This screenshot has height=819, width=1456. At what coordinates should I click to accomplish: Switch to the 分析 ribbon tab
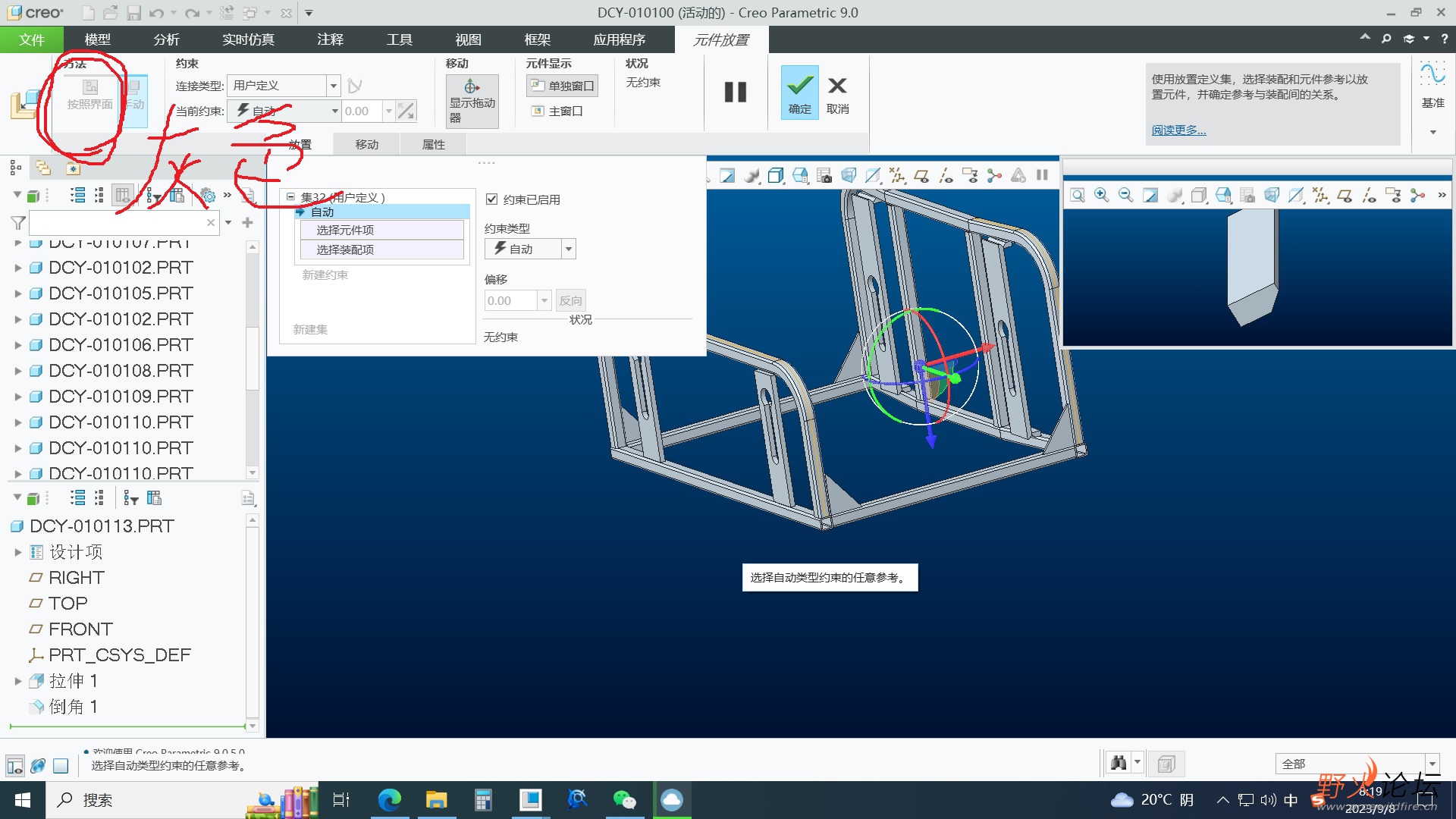tap(166, 39)
